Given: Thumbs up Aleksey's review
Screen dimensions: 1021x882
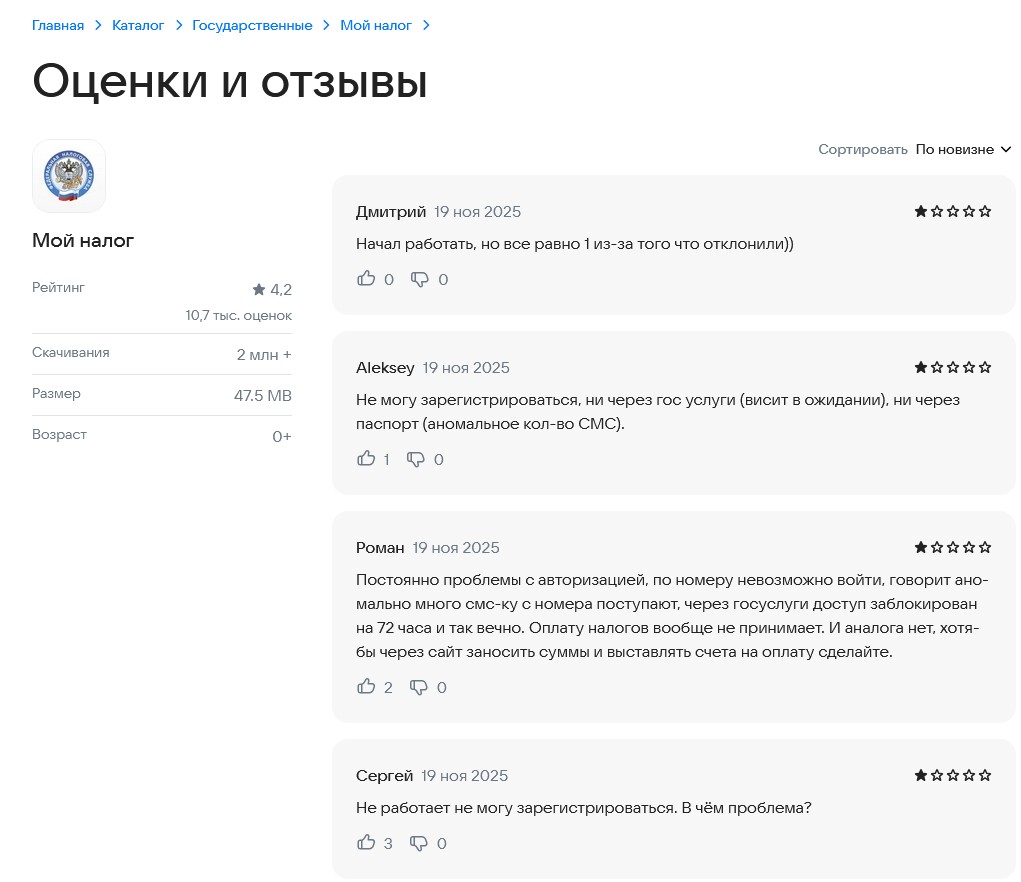Looking at the screenshot, I should click(x=366, y=459).
